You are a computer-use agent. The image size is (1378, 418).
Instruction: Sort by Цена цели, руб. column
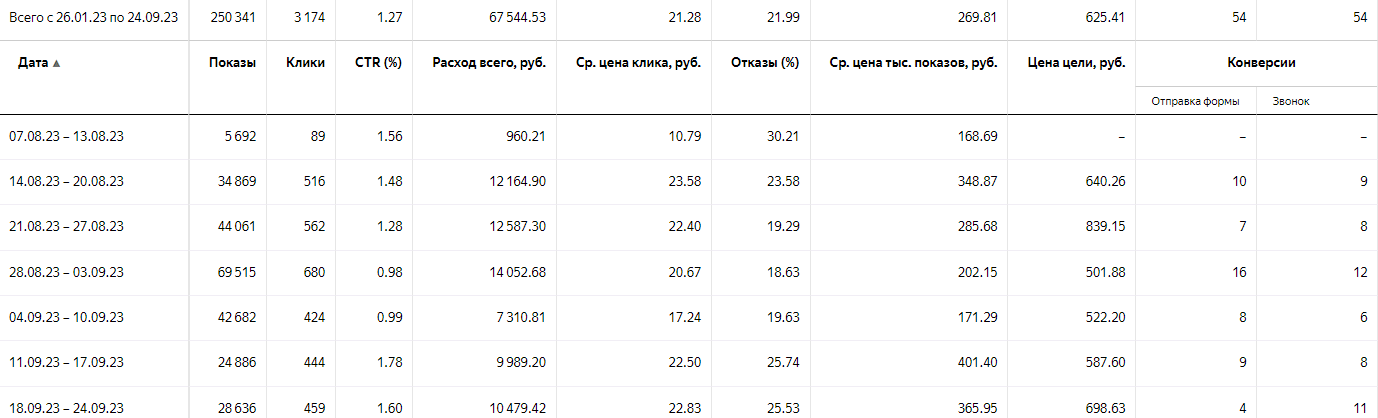1077,62
